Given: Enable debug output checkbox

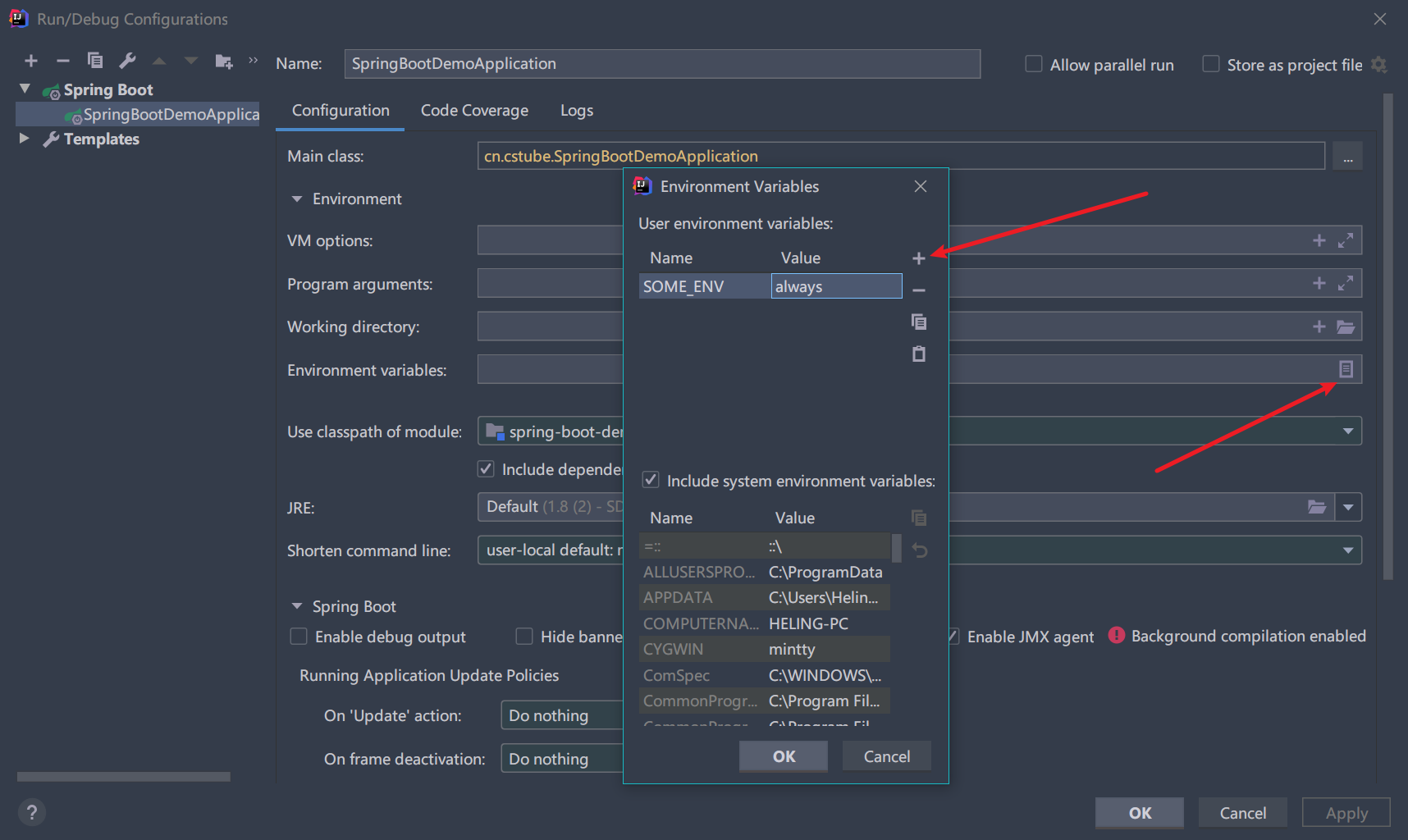Looking at the screenshot, I should point(299,637).
